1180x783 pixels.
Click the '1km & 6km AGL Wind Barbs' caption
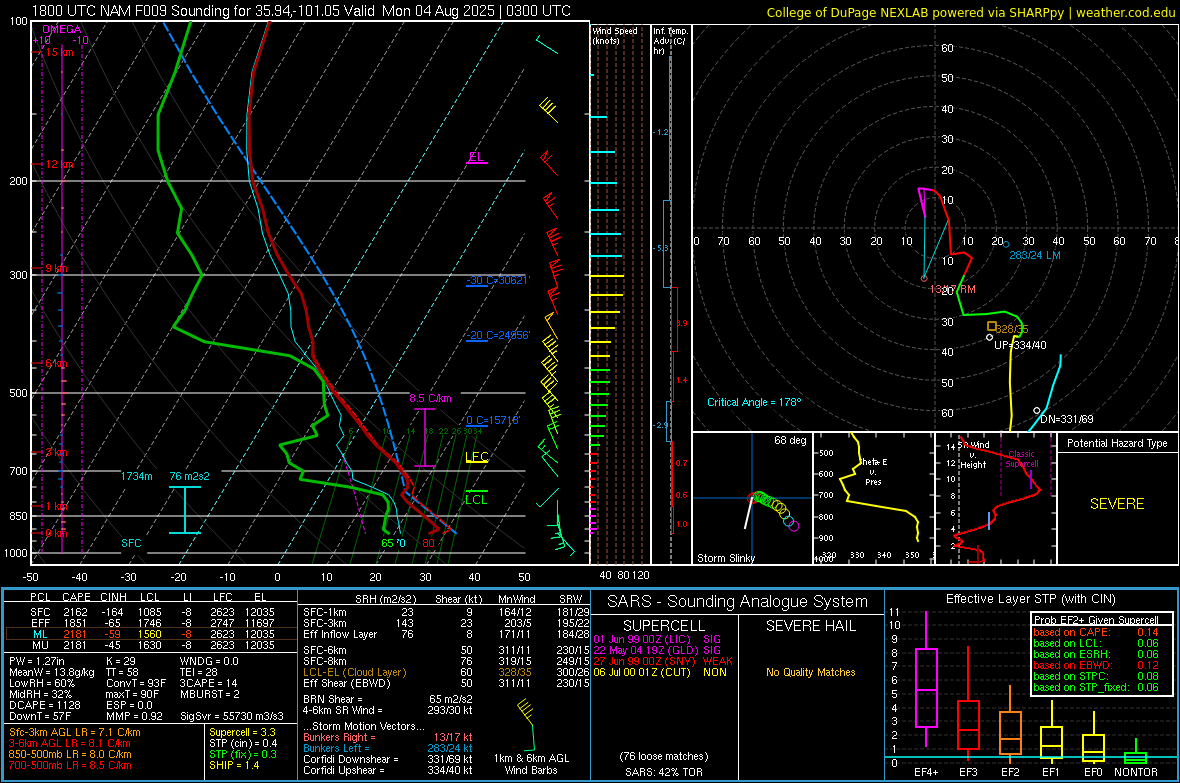531,764
